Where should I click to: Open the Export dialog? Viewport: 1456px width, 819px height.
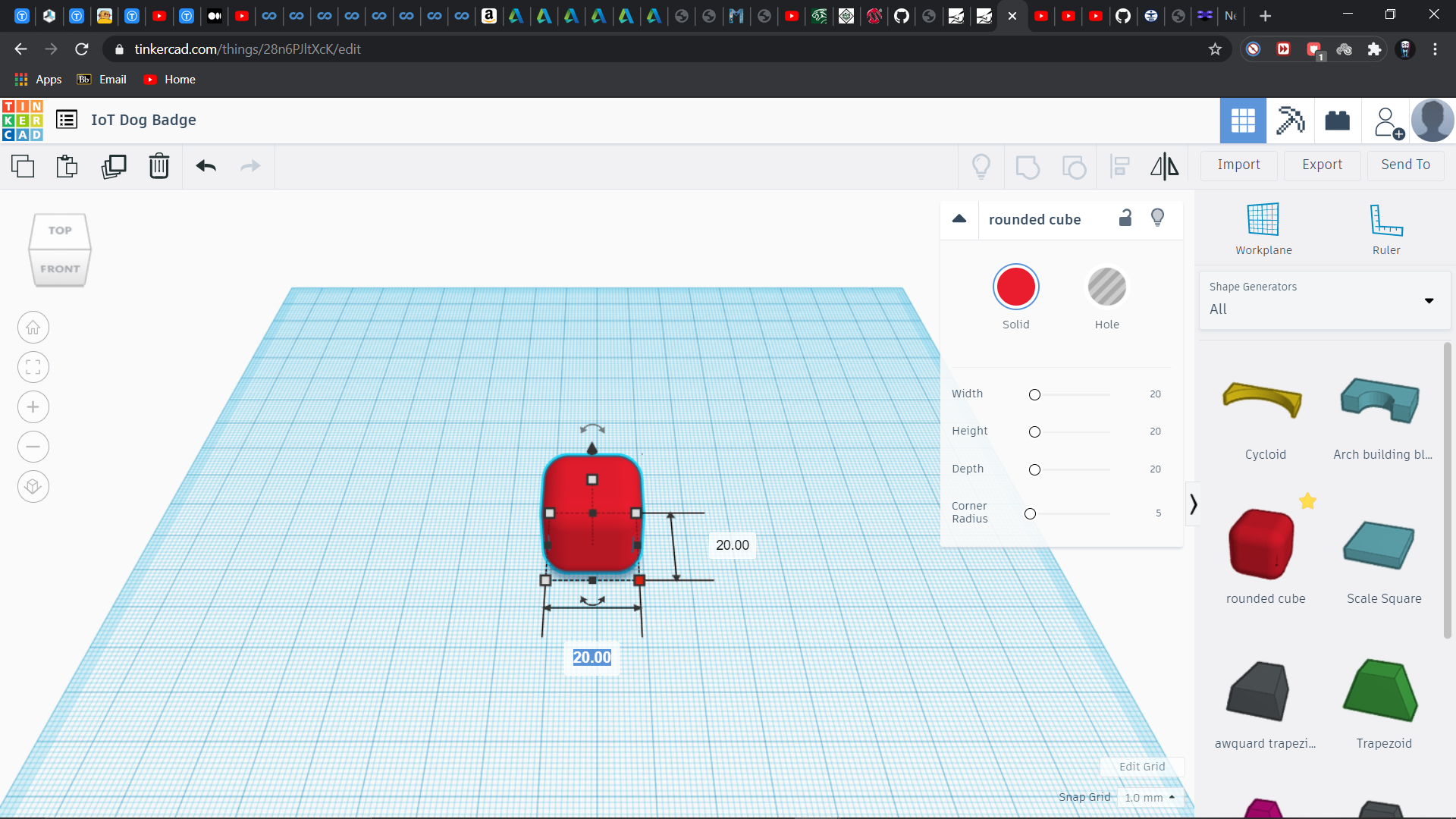(1322, 165)
